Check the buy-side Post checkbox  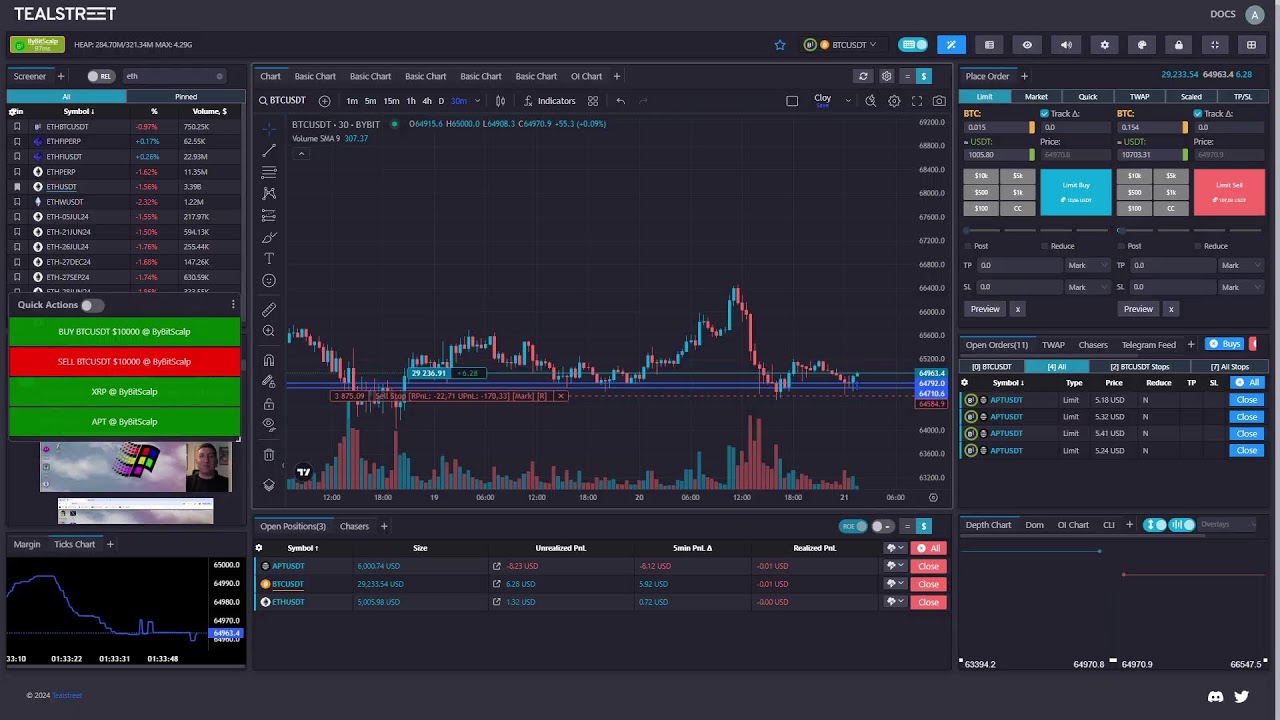point(967,246)
